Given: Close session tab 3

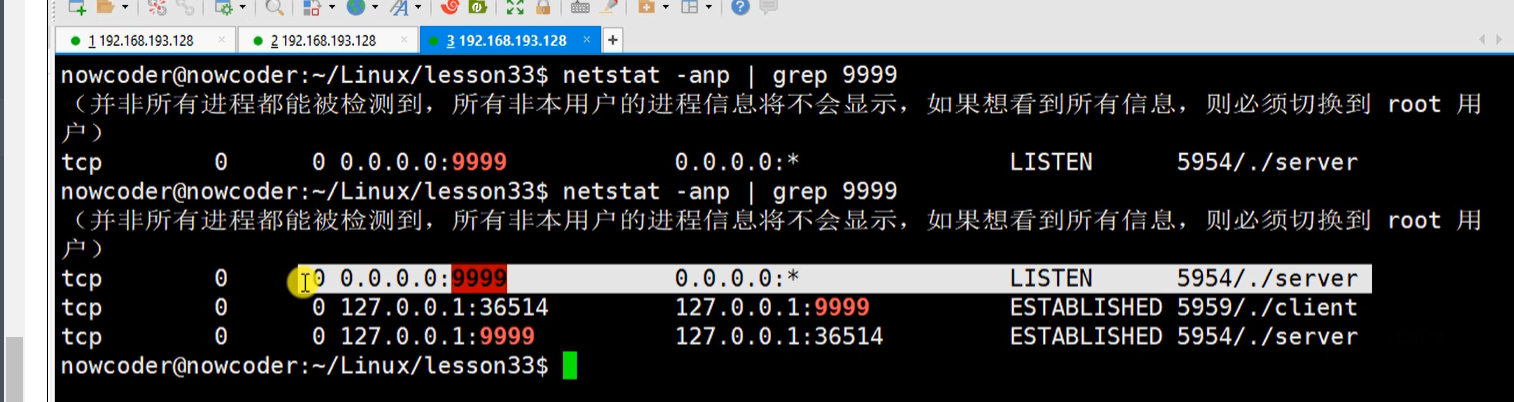Looking at the screenshot, I should 587,40.
